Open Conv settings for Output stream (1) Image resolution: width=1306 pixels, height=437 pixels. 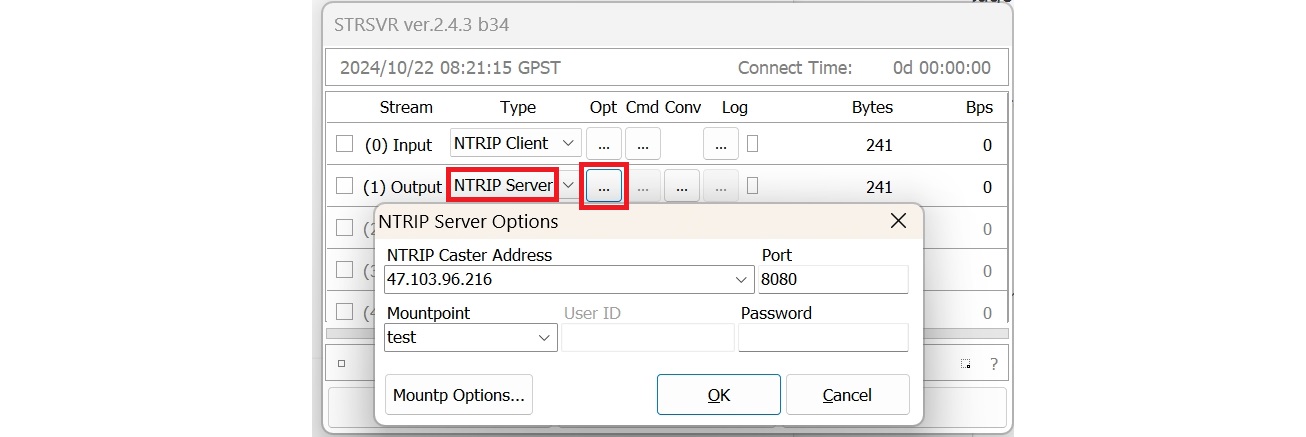[681, 186]
